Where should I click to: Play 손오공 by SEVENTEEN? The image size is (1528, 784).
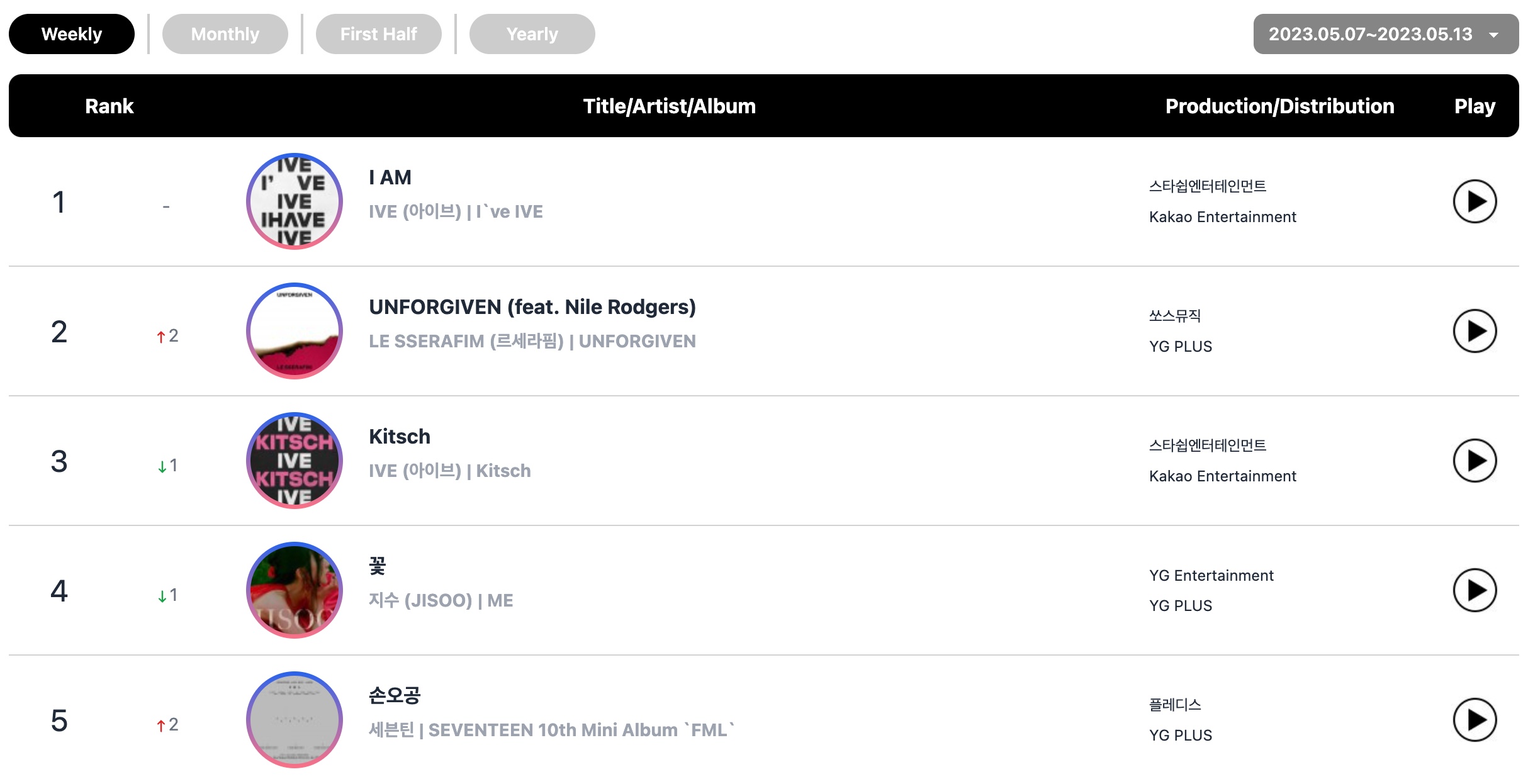click(1474, 720)
